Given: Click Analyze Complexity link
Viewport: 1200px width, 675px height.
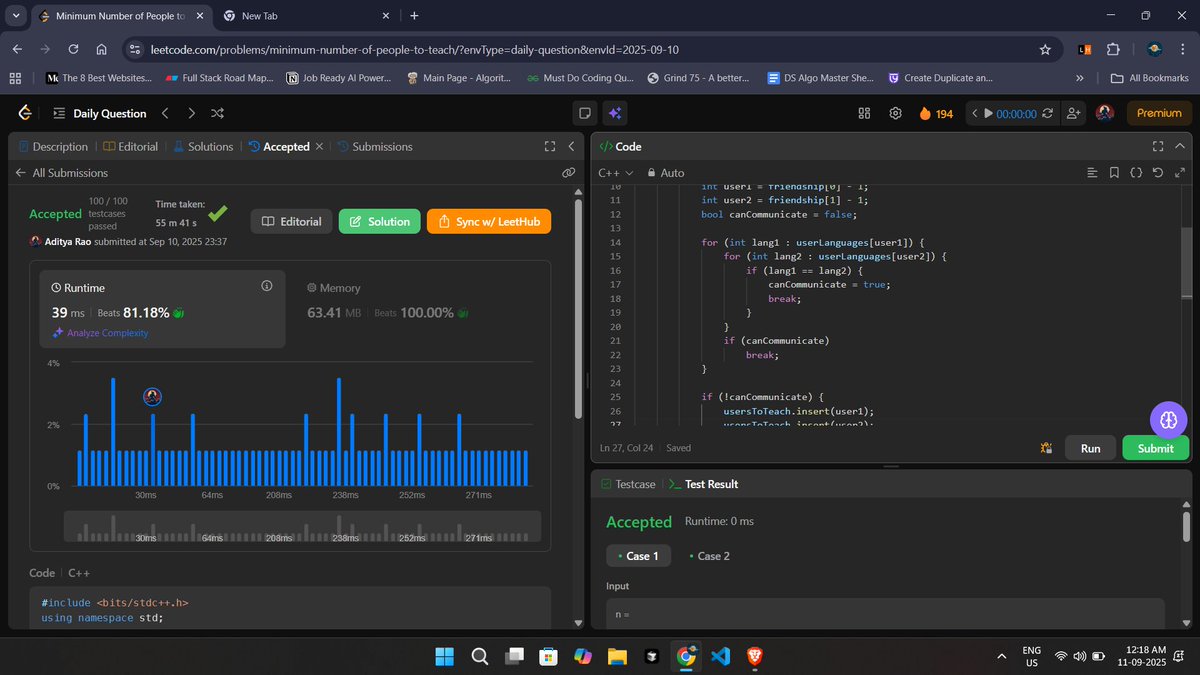Looking at the screenshot, I should click(100, 333).
